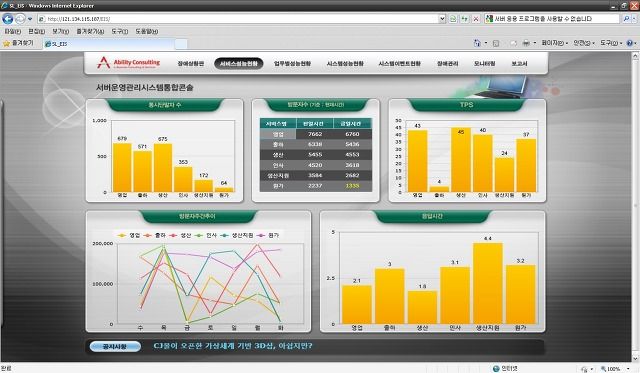640x373 pixels.
Task: Open the 파일 menu
Action: 13,31
